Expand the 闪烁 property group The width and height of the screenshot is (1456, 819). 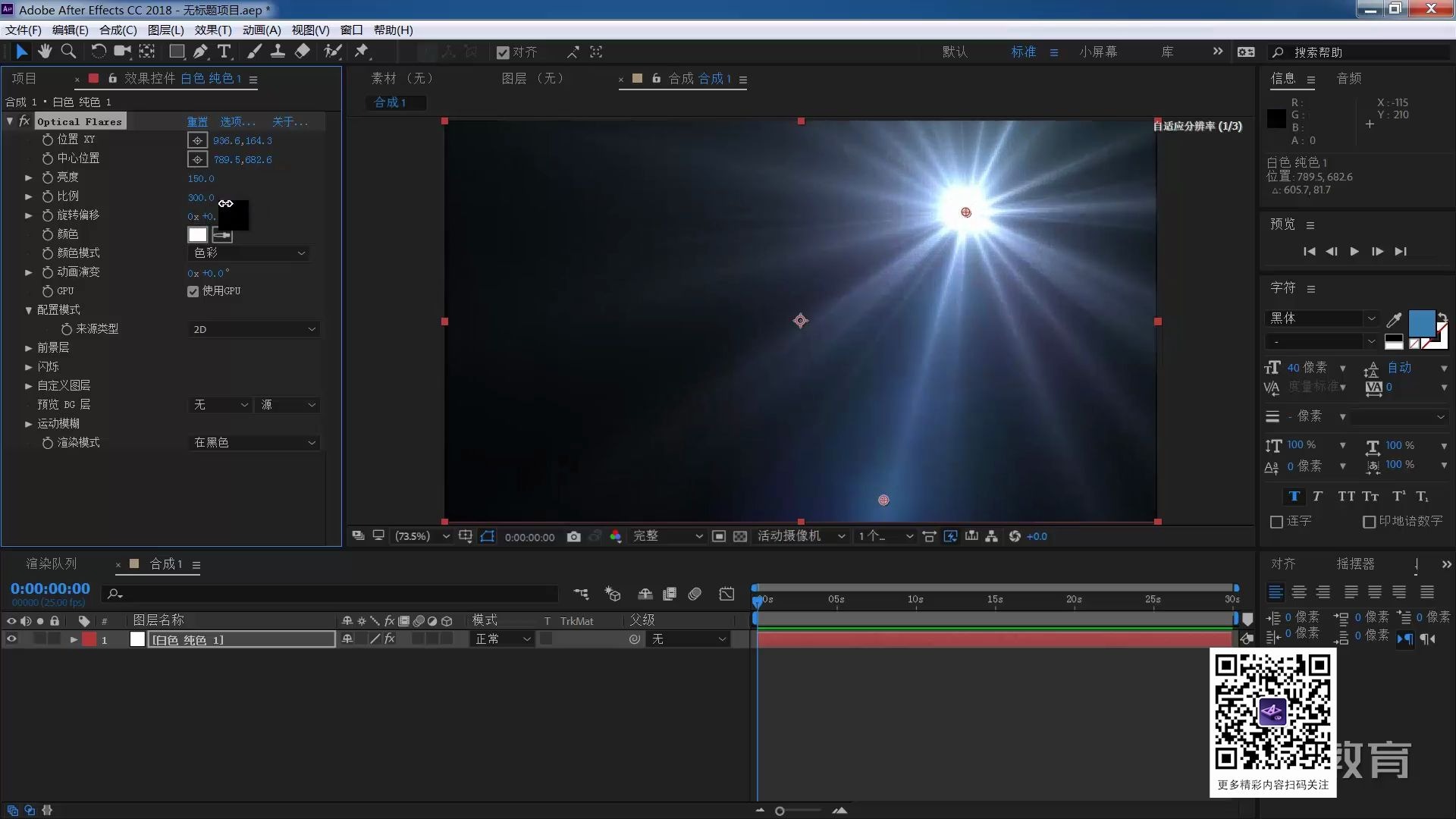(29, 367)
